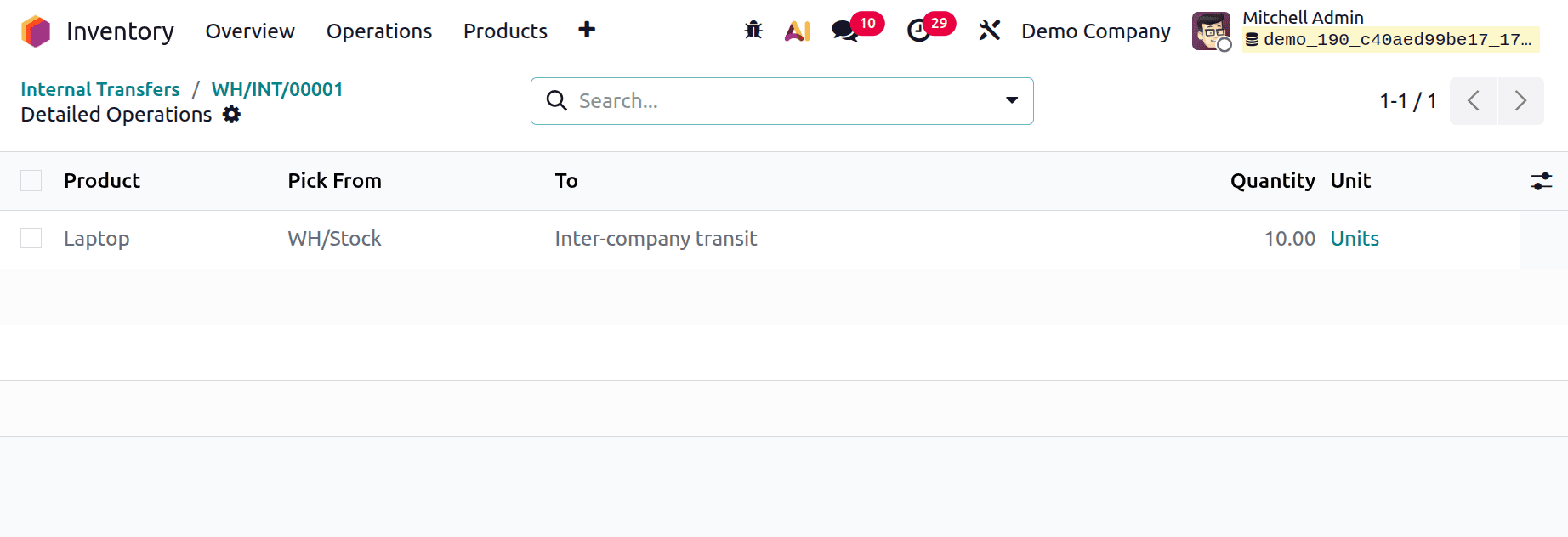Open the Demo Company switcher
The width and height of the screenshot is (1568, 537).
tap(1095, 31)
